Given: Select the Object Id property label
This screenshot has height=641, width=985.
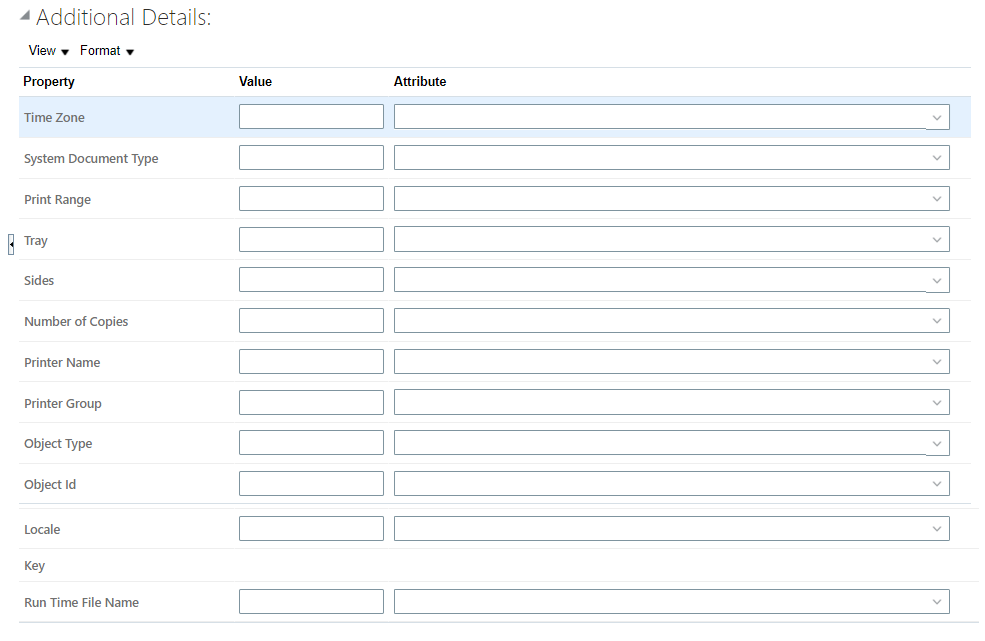Looking at the screenshot, I should pos(50,485).
